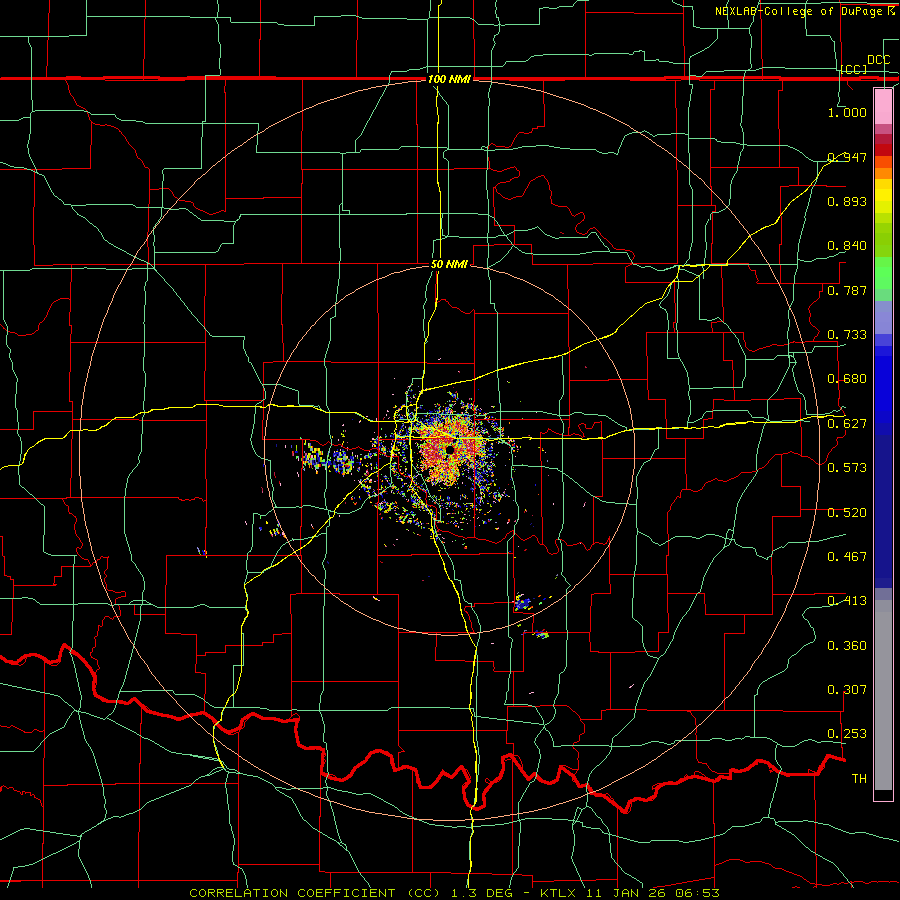Select the 0.253 scale value

(x=847, y=734)
